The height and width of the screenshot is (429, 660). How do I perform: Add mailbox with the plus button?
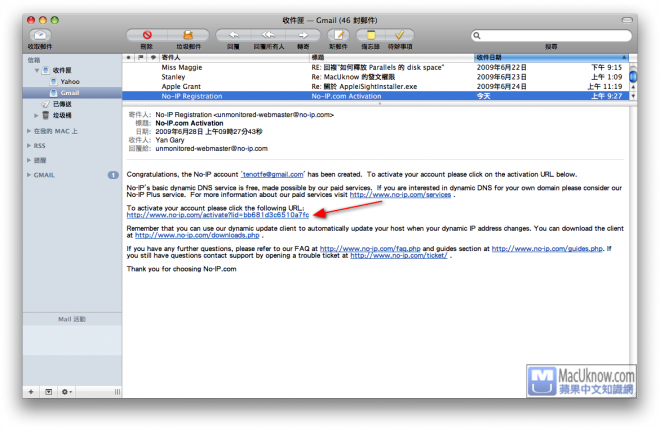coord(31,391)
